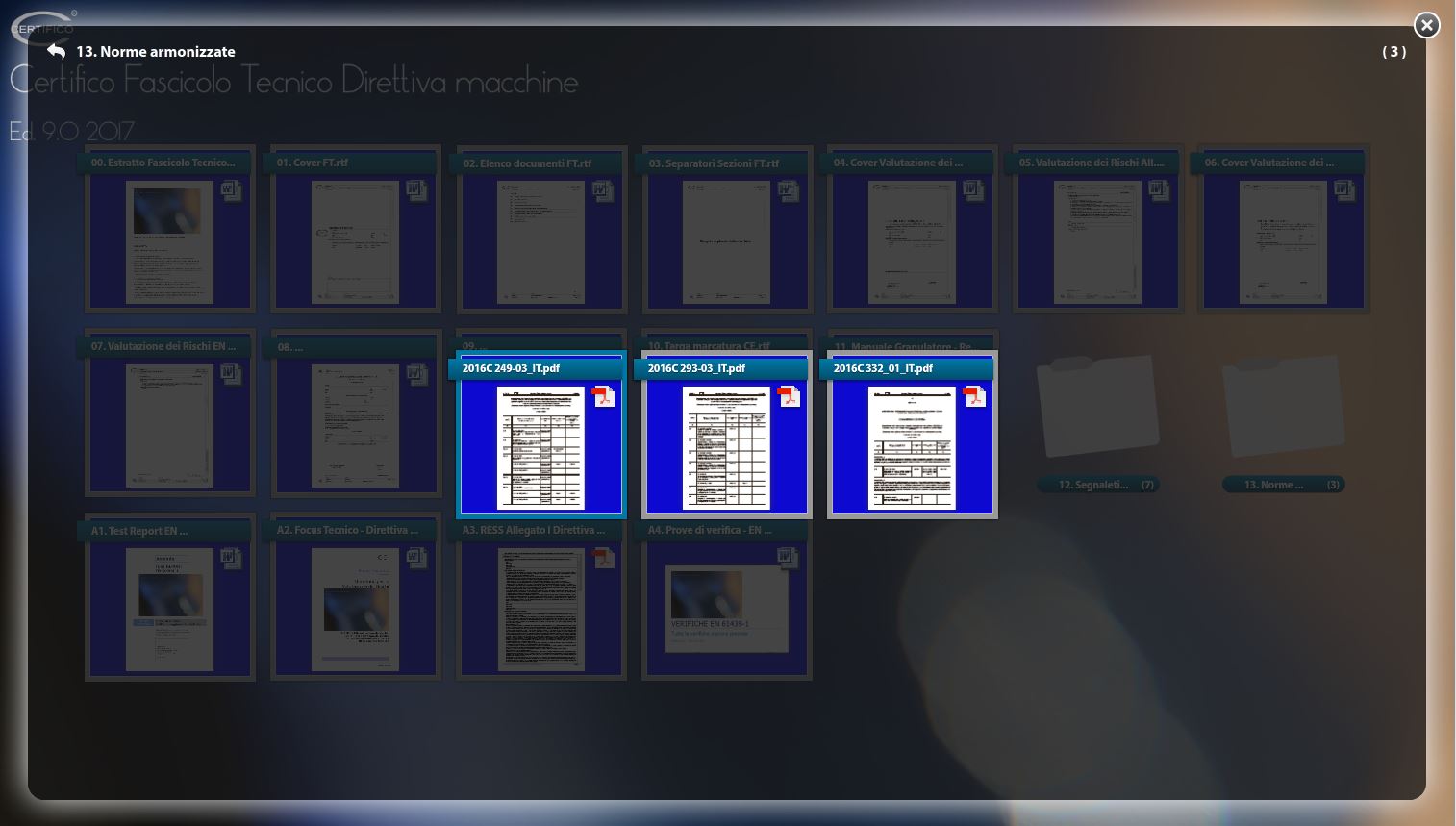Open the 00. Estratto Fascicolo Tecnico document
The image size is (1456, 826).
(x=170, y=240)
